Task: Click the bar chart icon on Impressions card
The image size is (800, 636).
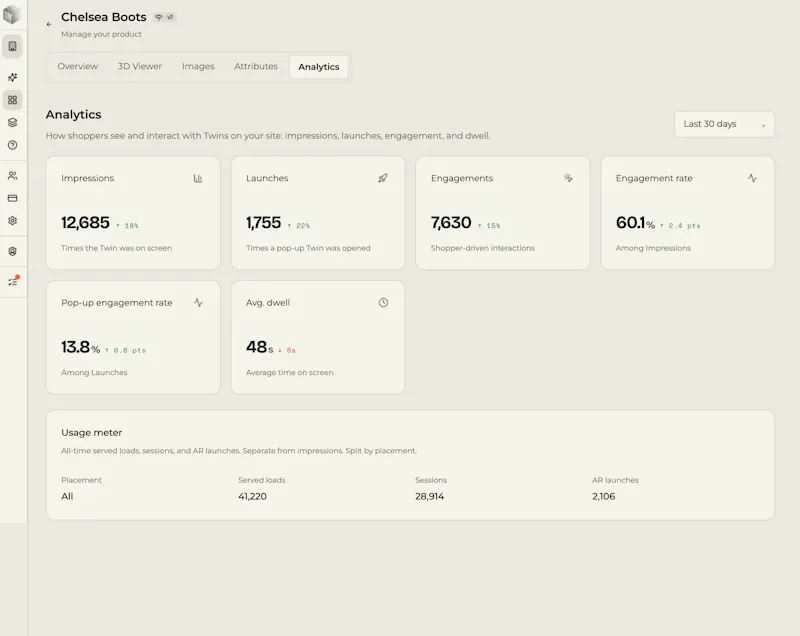Action: click(x=198, y=178)
